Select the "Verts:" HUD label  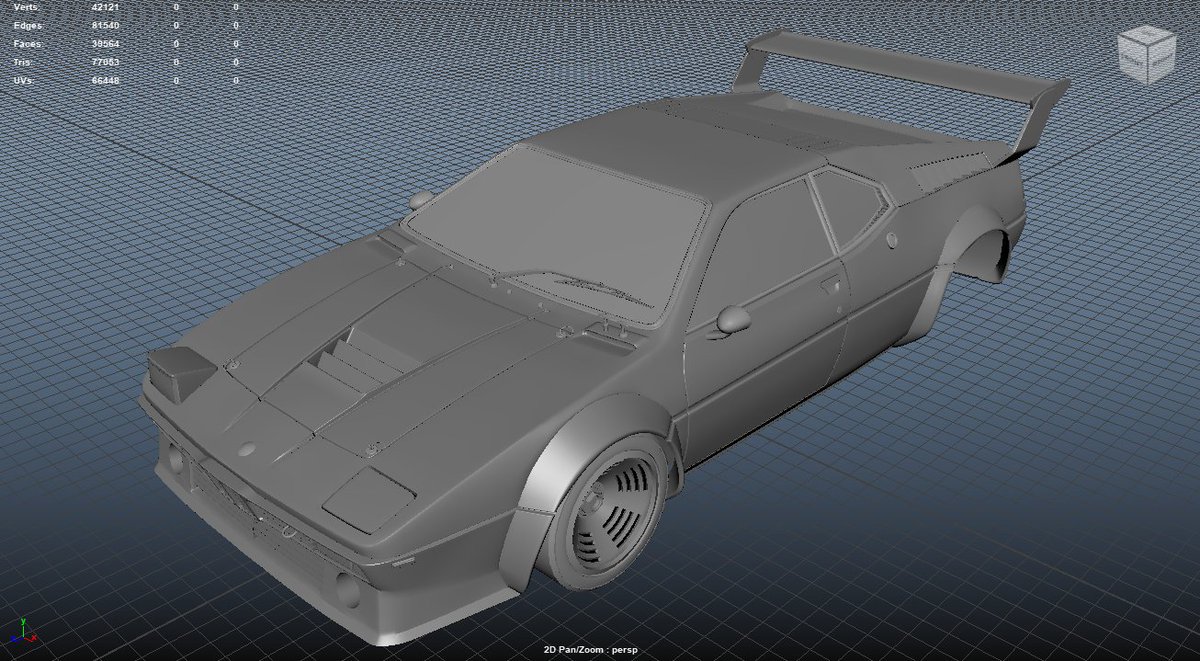(26, 7)
